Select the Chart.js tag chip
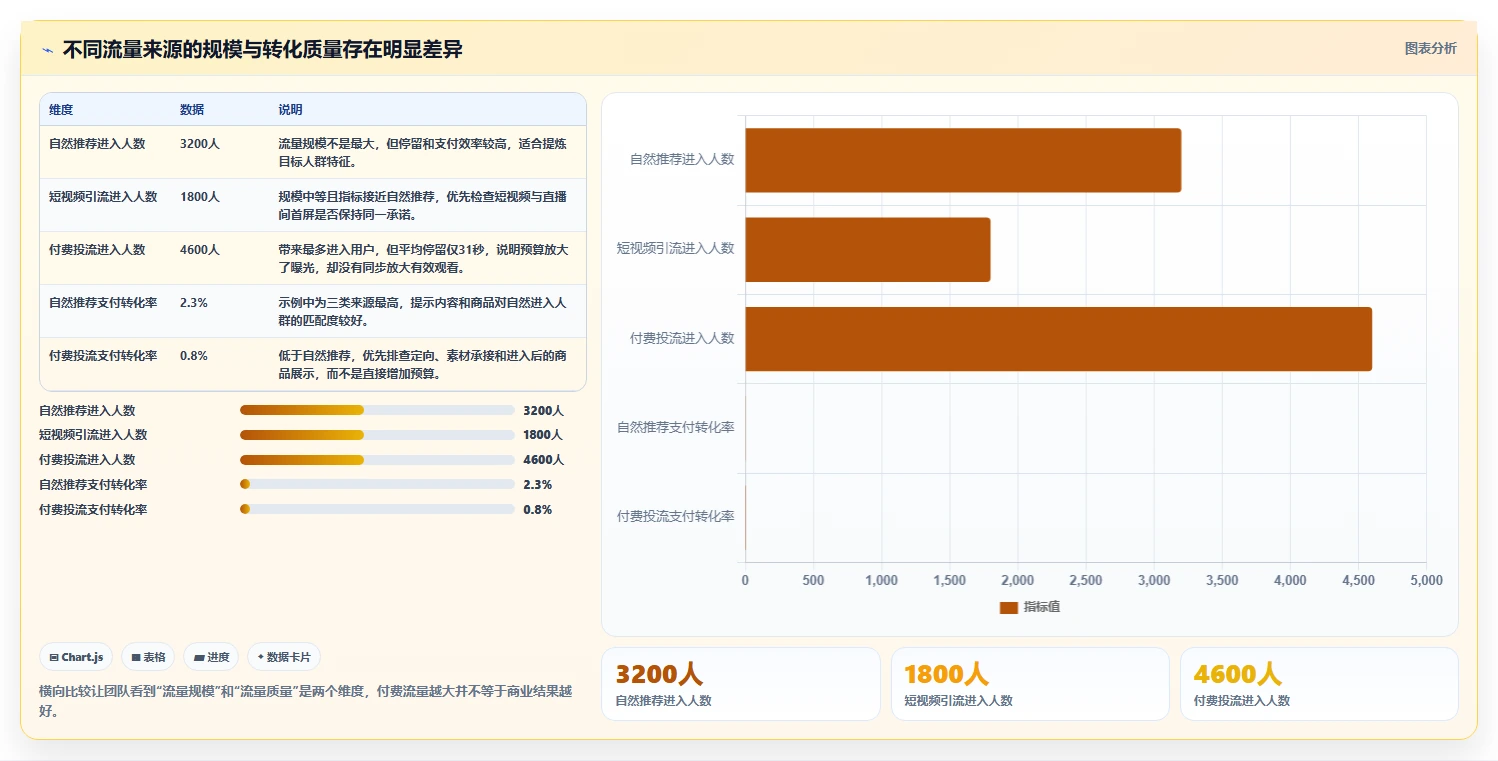Screen dimensions: 1498x761 (77, 657)
